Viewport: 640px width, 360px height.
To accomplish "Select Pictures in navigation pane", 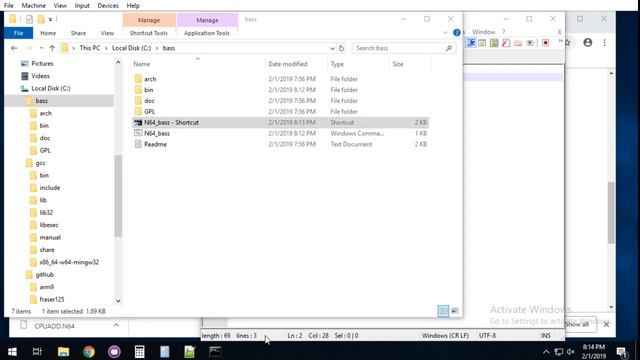I will [42, 64].
